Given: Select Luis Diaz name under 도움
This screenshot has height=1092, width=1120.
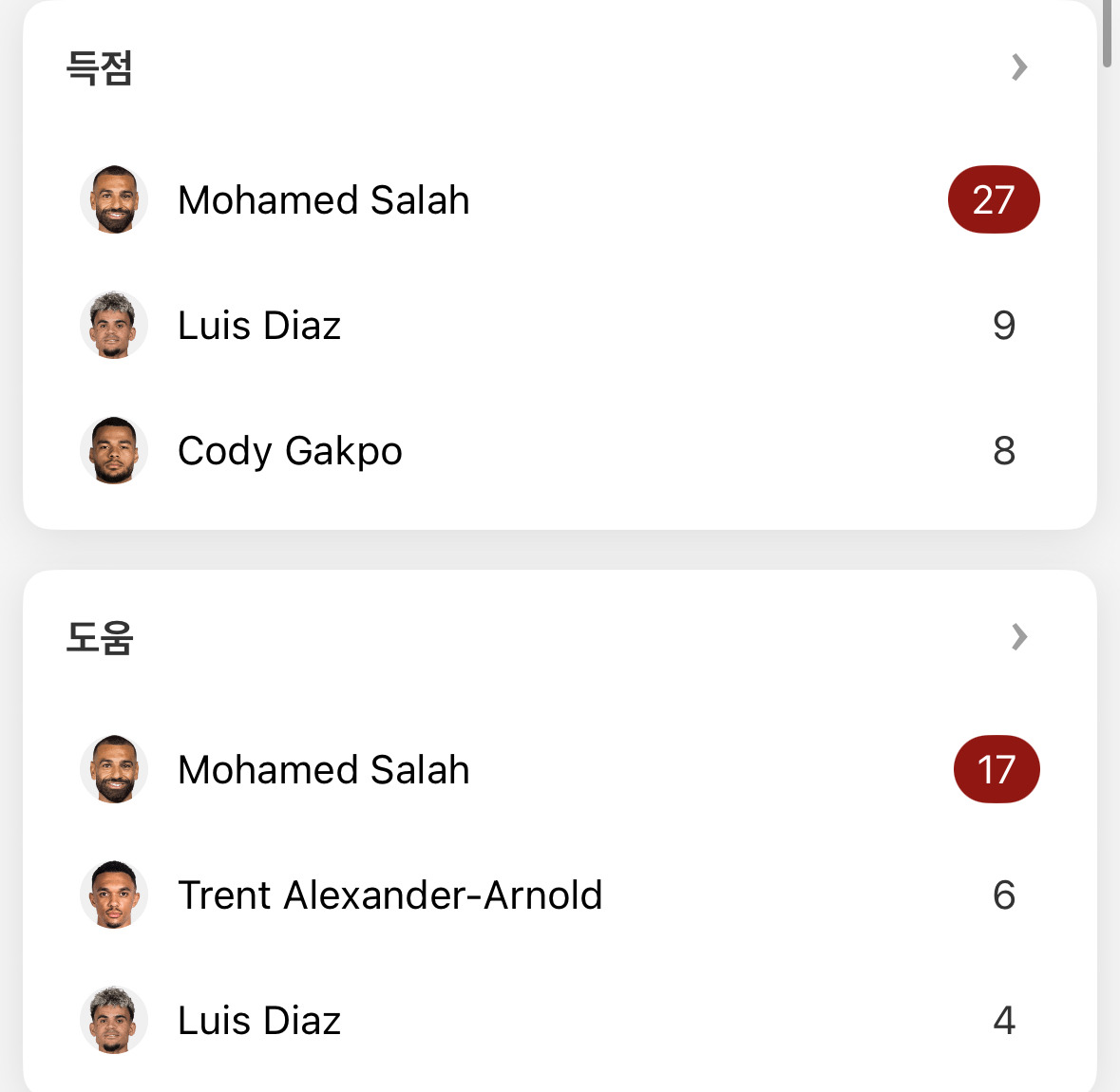Looking at the screenshot, I should pyautogui.click(x=259, y=1021).
